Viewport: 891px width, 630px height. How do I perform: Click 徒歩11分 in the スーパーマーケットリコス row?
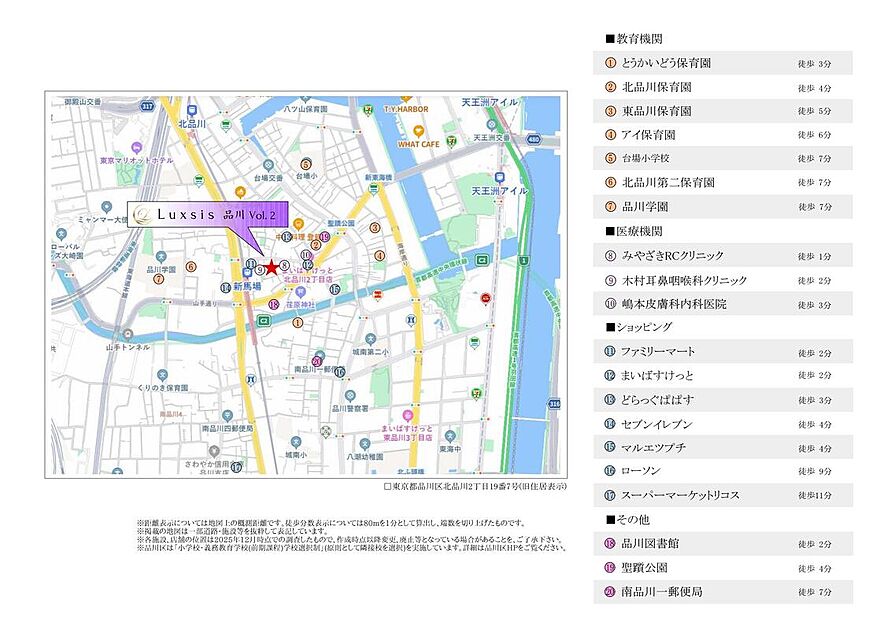815,495
